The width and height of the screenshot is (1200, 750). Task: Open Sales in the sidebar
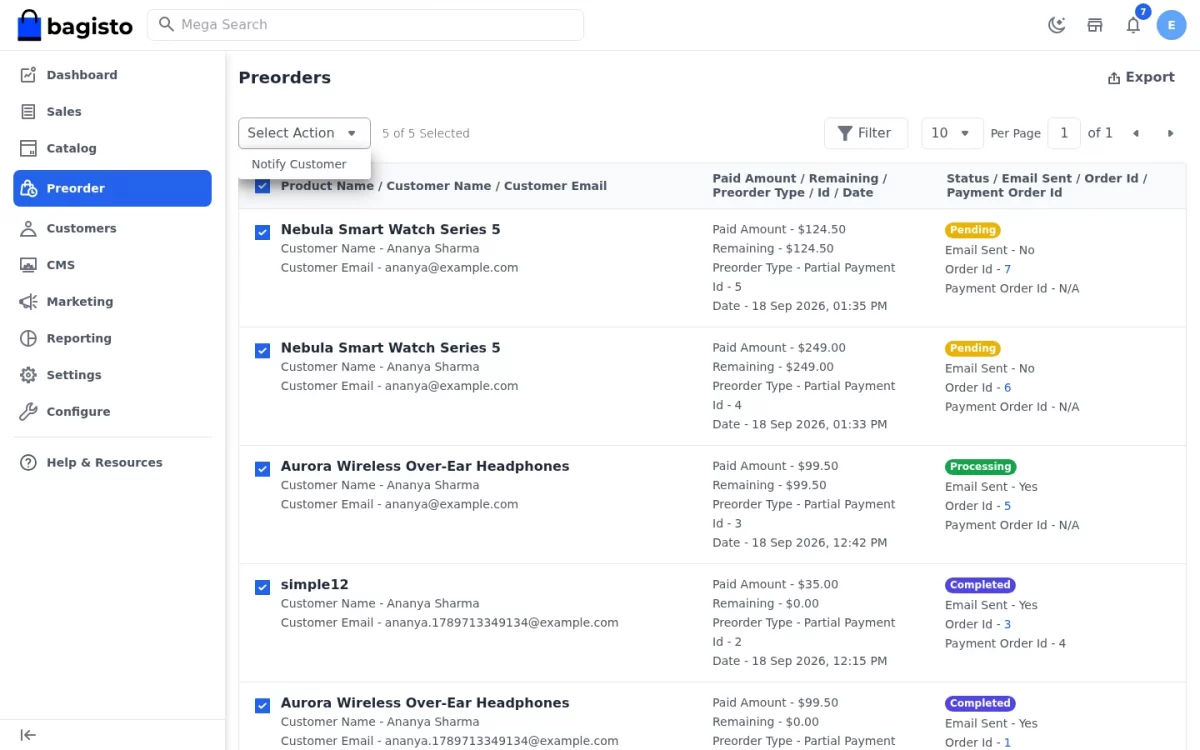click(112, 112)
